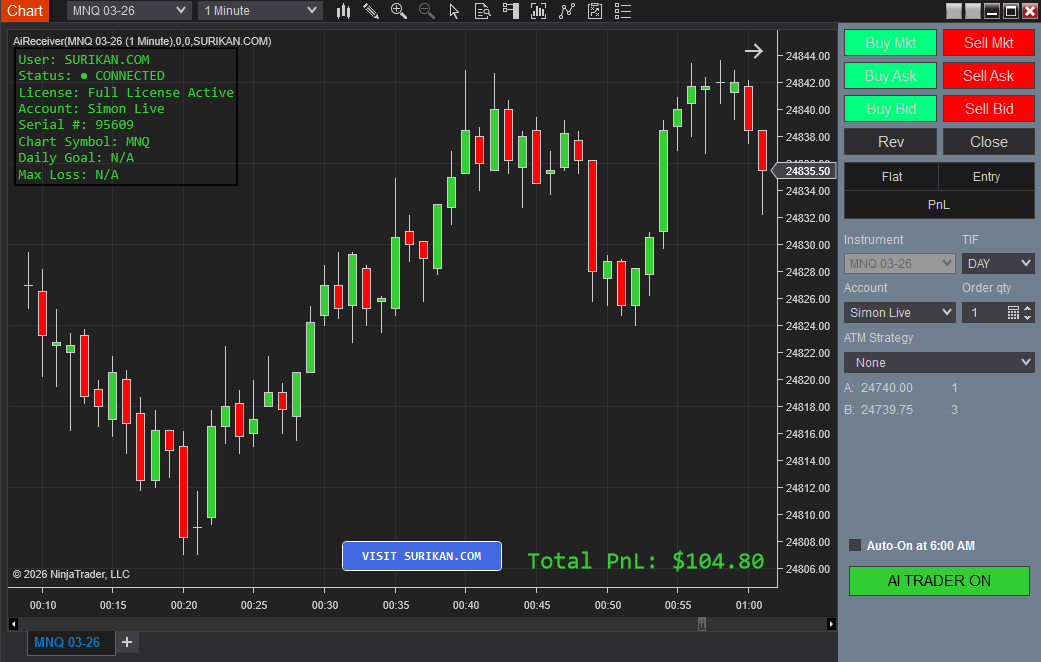Switch to the cursor pointer tool
Image resolution: width=1041 pixels, height=662 pixels.
tap(455, 11)
